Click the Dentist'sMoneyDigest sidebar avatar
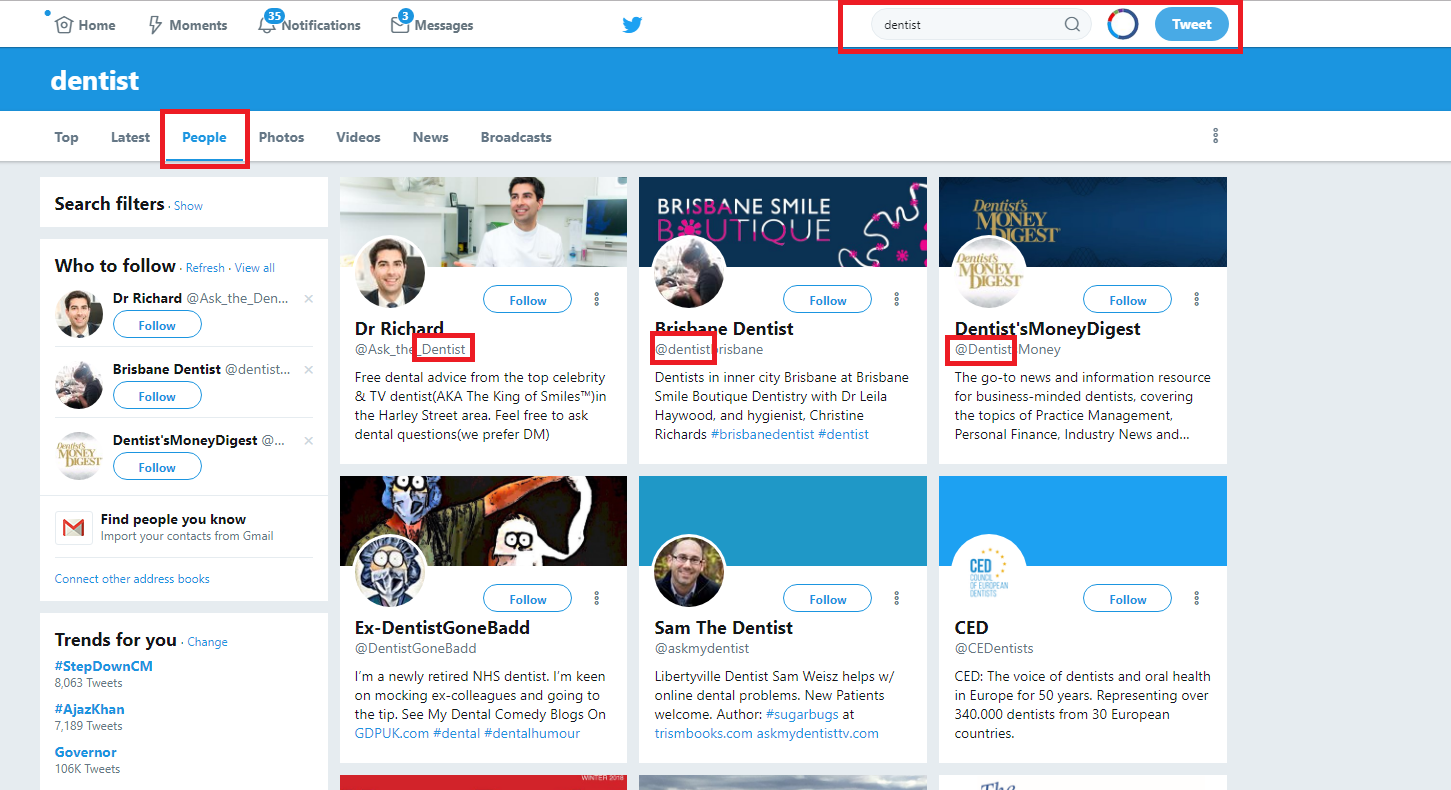 tap(79, 455)
